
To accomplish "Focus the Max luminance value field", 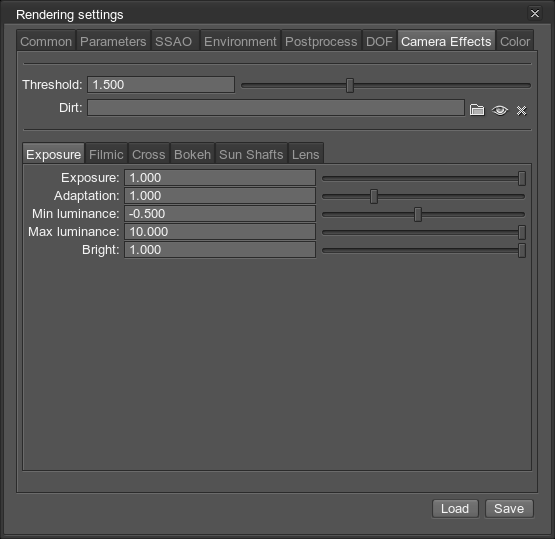I will [x=220, y=232].
